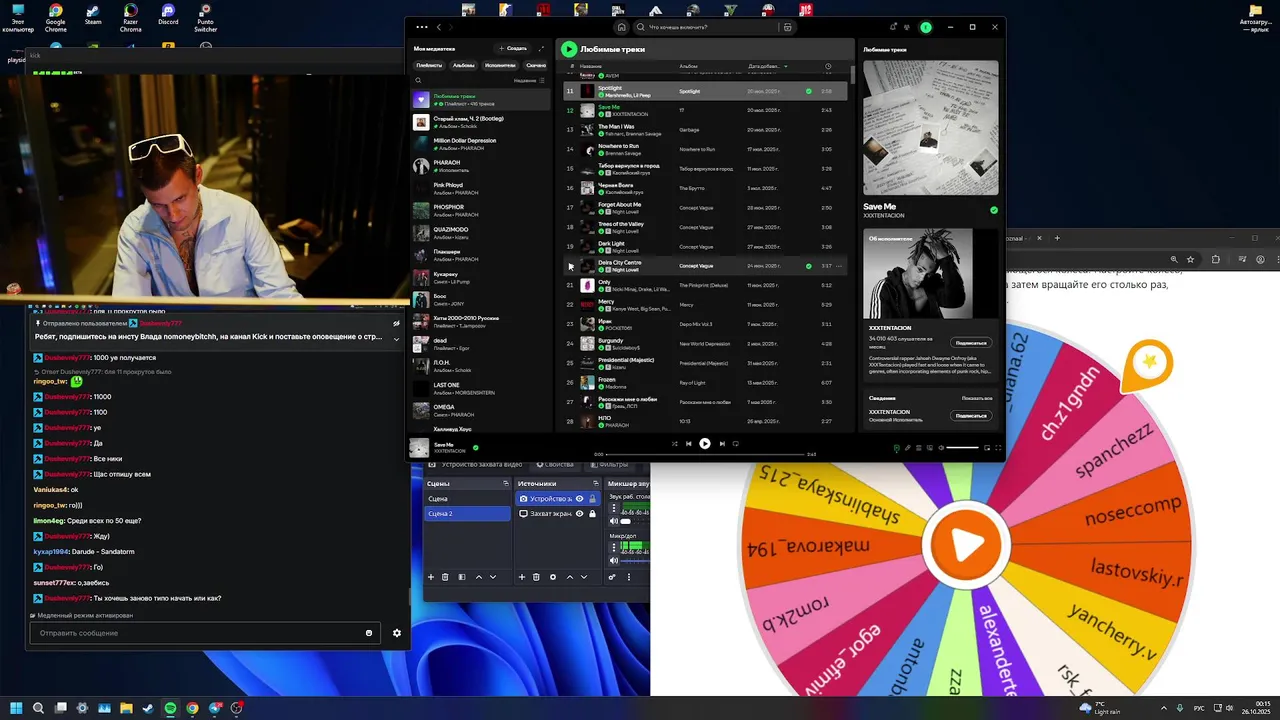1280x720 pixels.
Task: Move the OBS source down with the chevron
Action: [x=584, y=577]
